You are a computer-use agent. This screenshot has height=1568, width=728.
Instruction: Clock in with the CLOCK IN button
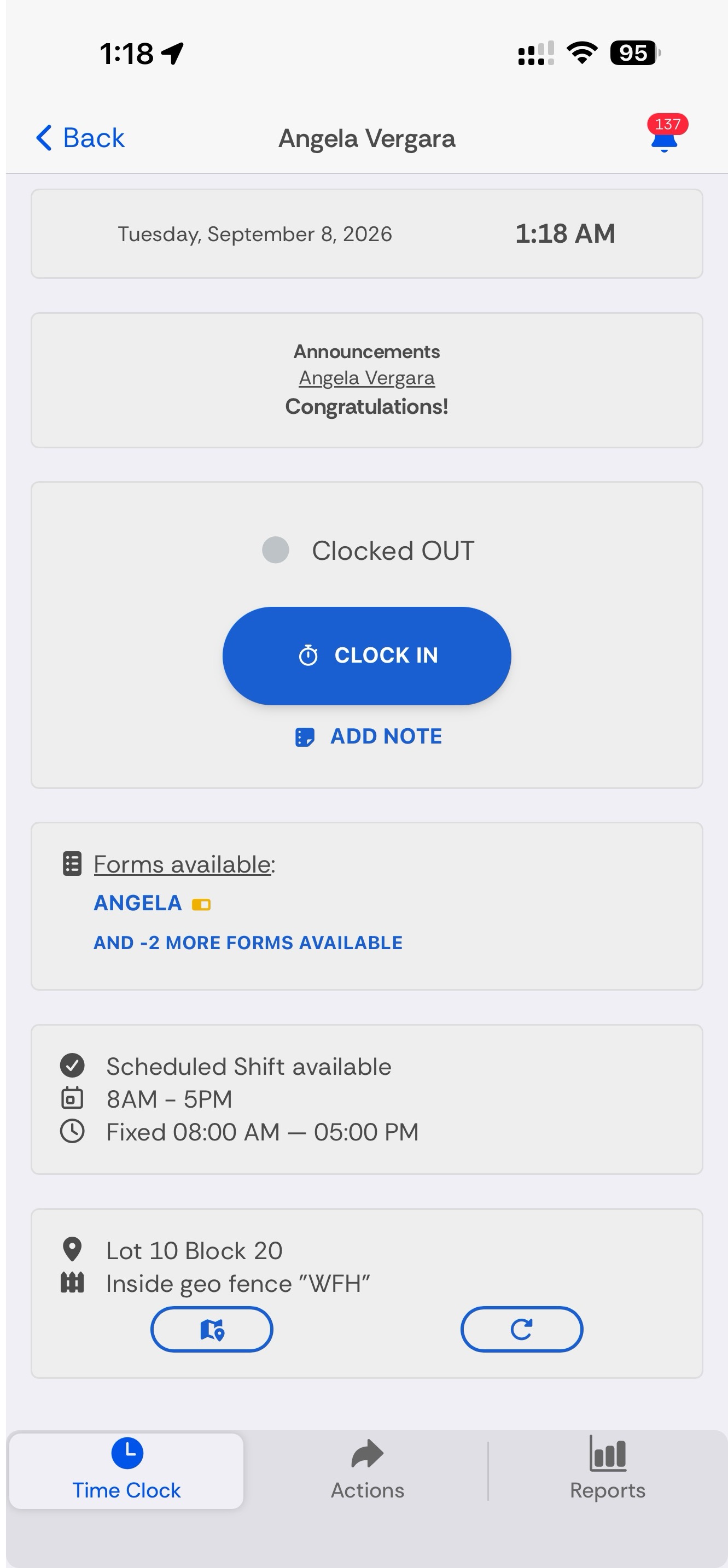pyautogui.click(x=367, y=656)
